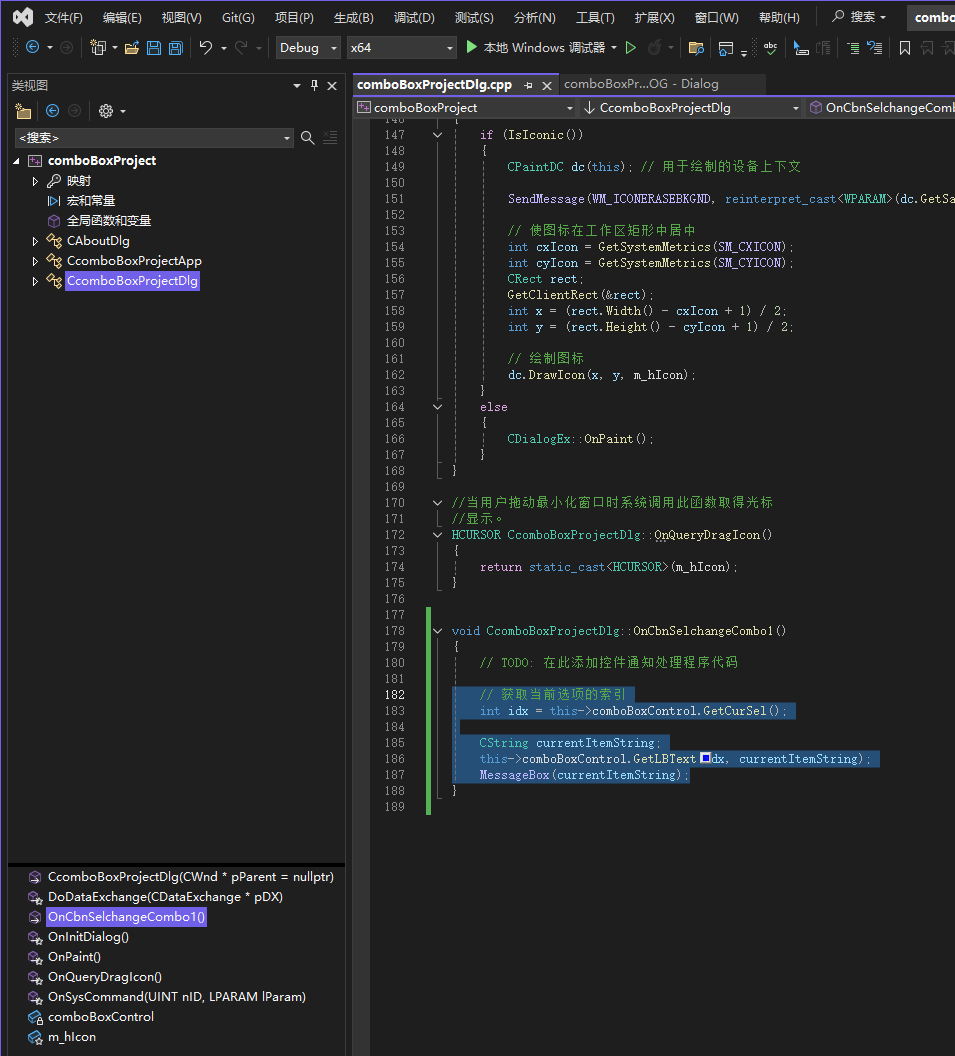Open the 调试(D) menu
This screenshot has height=1056, width=955.
pos(413,17)
